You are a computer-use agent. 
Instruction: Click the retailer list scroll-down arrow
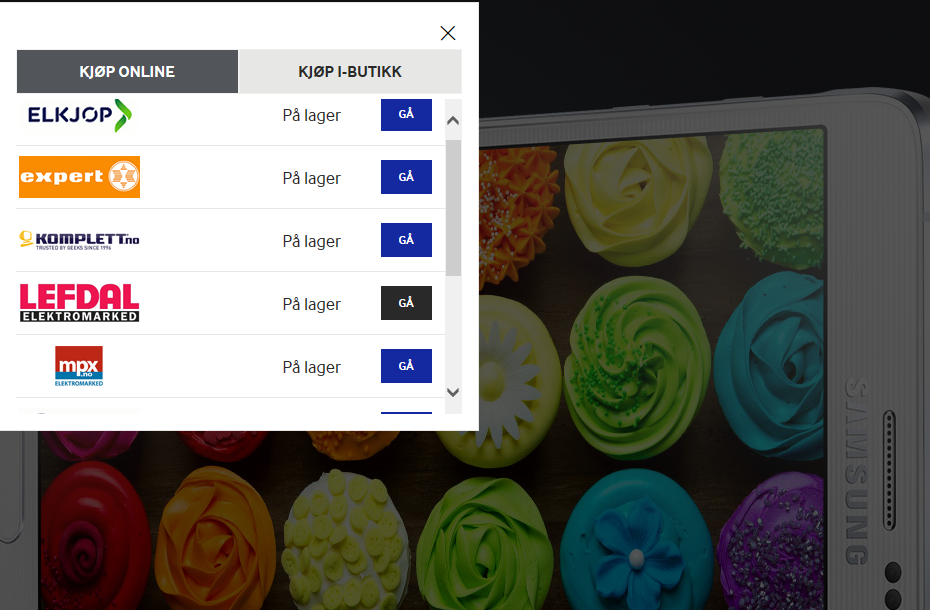pos(453,392)
